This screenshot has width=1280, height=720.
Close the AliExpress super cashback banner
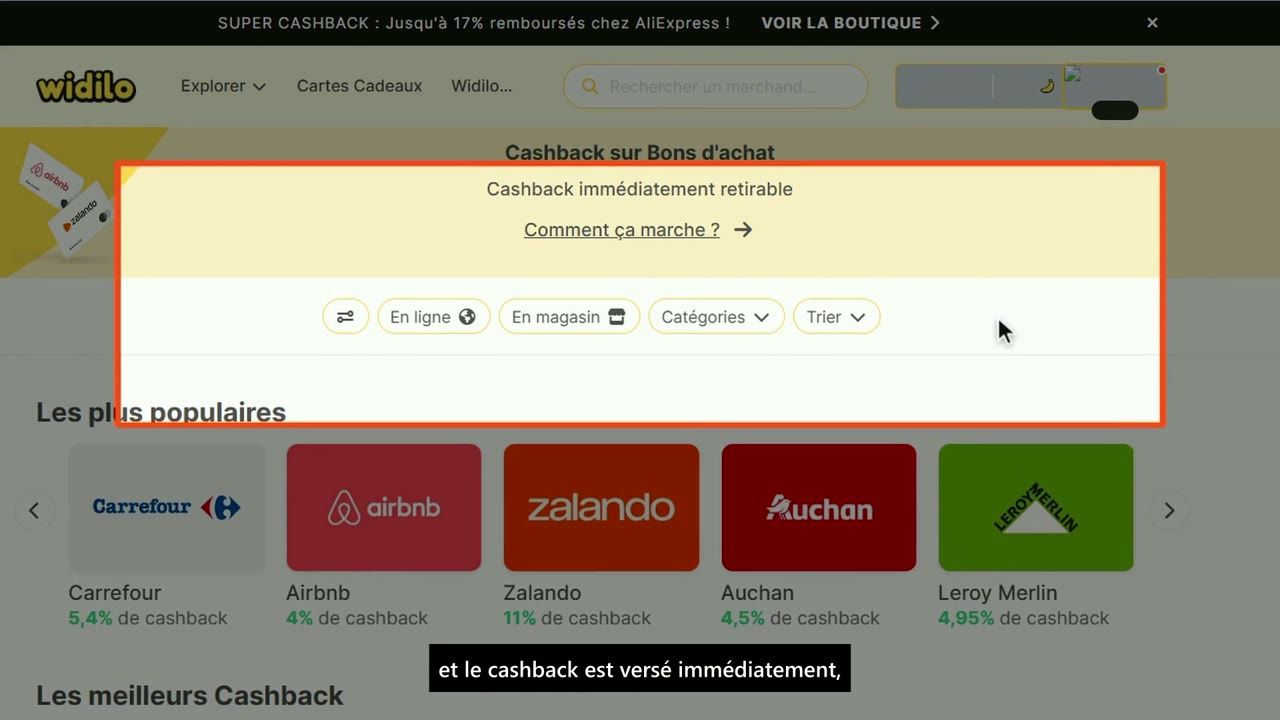point(1152,23)
